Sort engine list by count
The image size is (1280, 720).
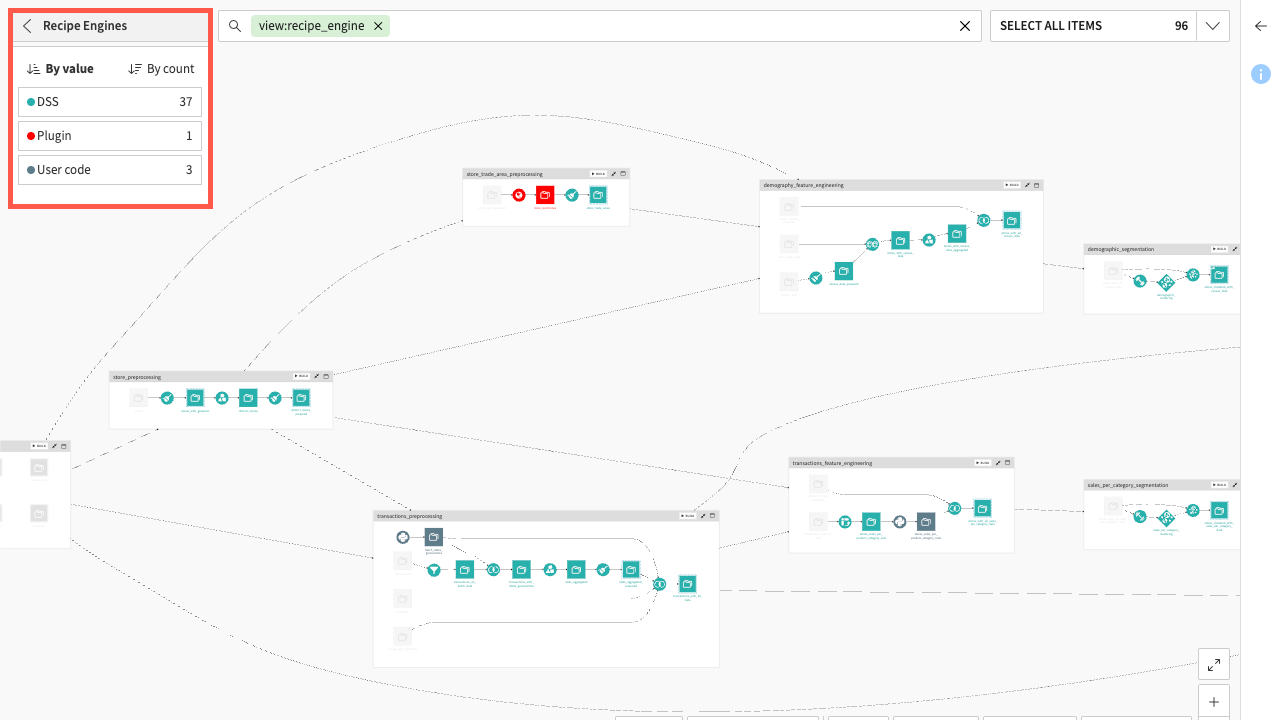(x=161, y=69)
